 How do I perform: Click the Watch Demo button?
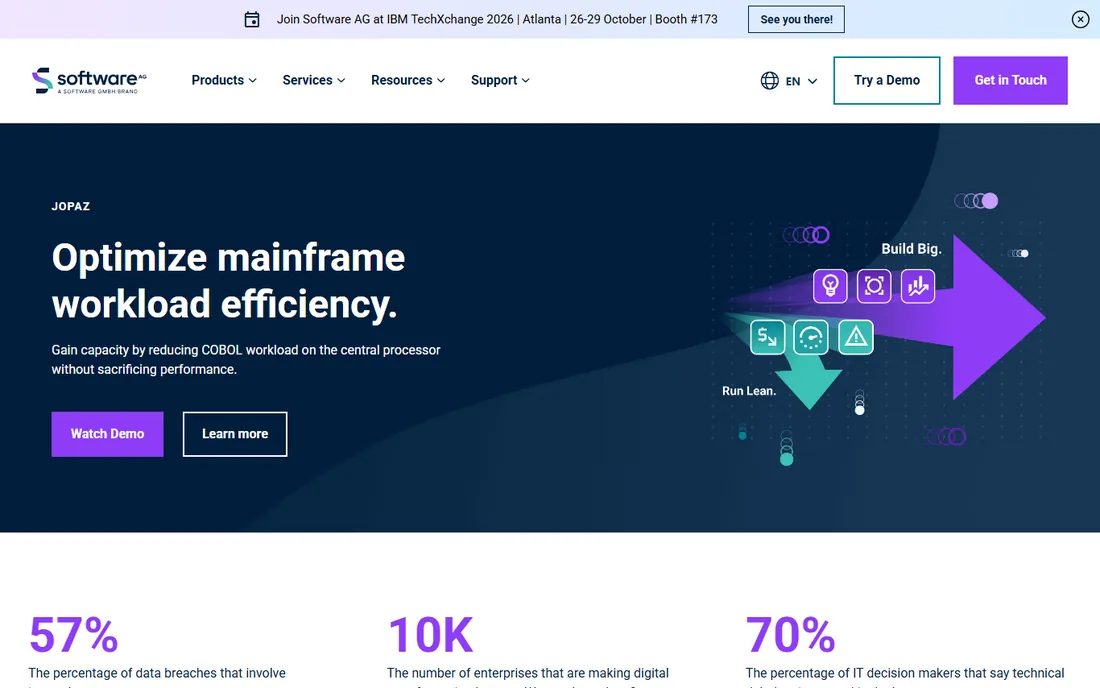coord(107,434)
